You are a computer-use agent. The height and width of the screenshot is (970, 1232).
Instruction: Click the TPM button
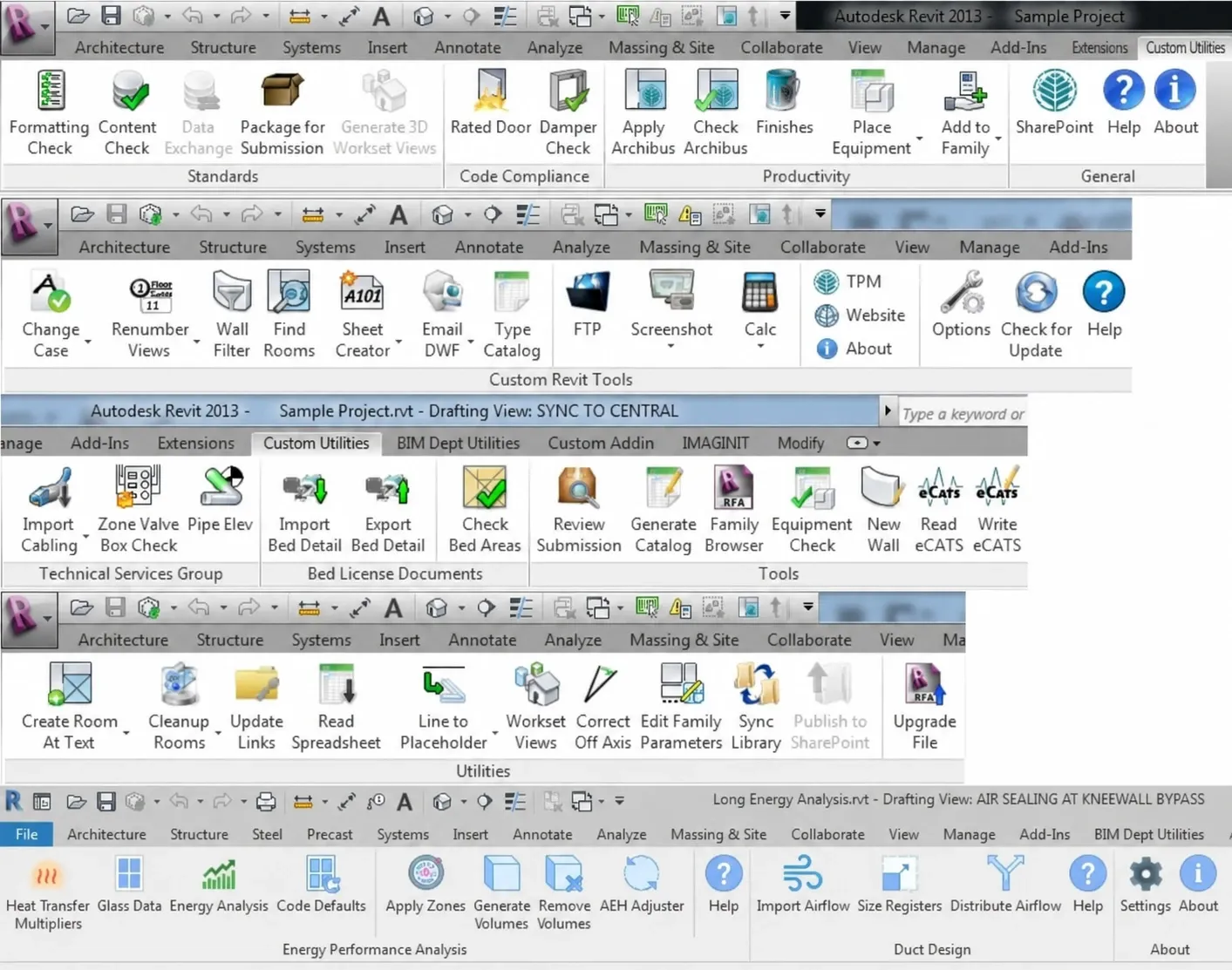tap(848, 282)
